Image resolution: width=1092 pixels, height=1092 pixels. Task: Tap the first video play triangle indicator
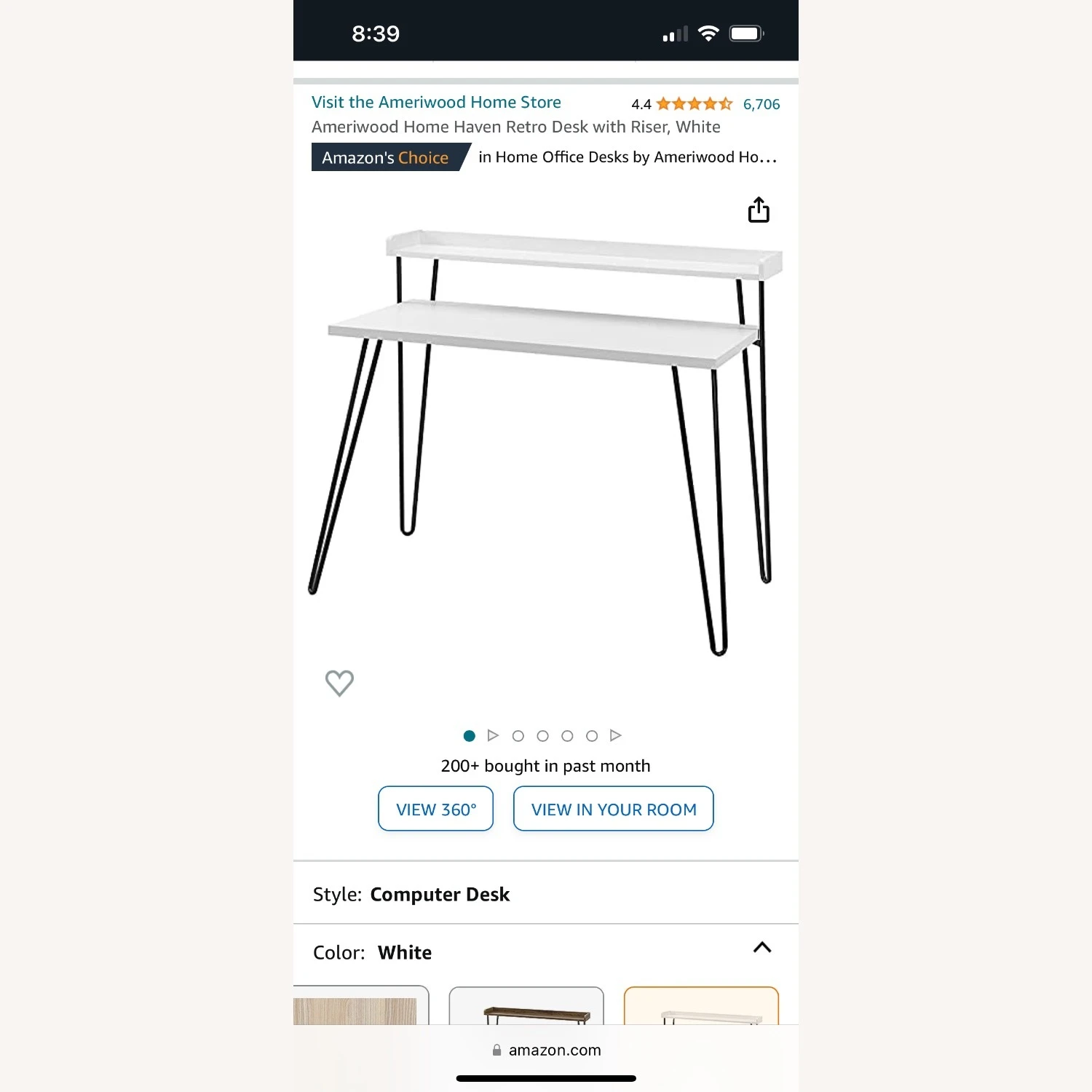coord(493,735)
